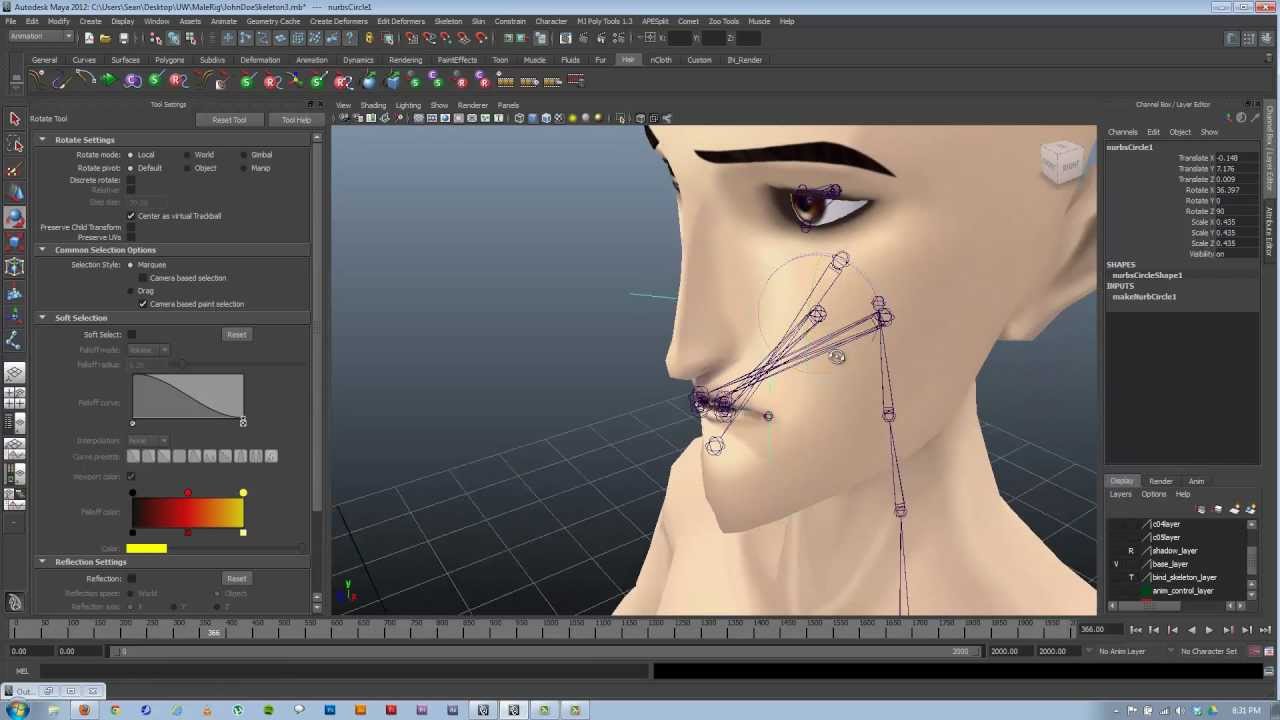Select the arrow Select tool in the toolbox
1280x720 pixels.
[x=14, y=119]
